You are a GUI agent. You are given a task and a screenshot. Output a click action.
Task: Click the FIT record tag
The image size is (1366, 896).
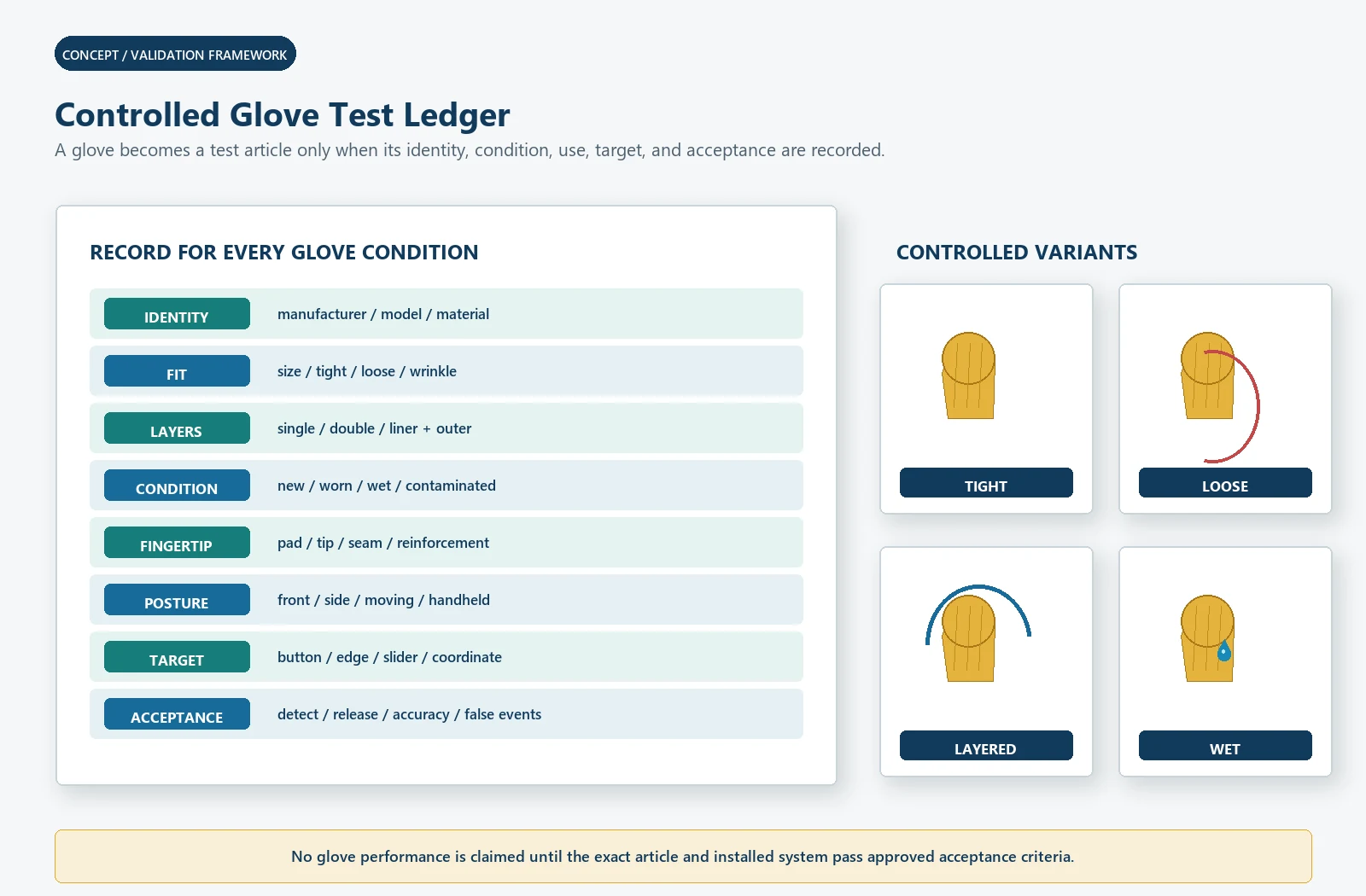click(177, 371)
